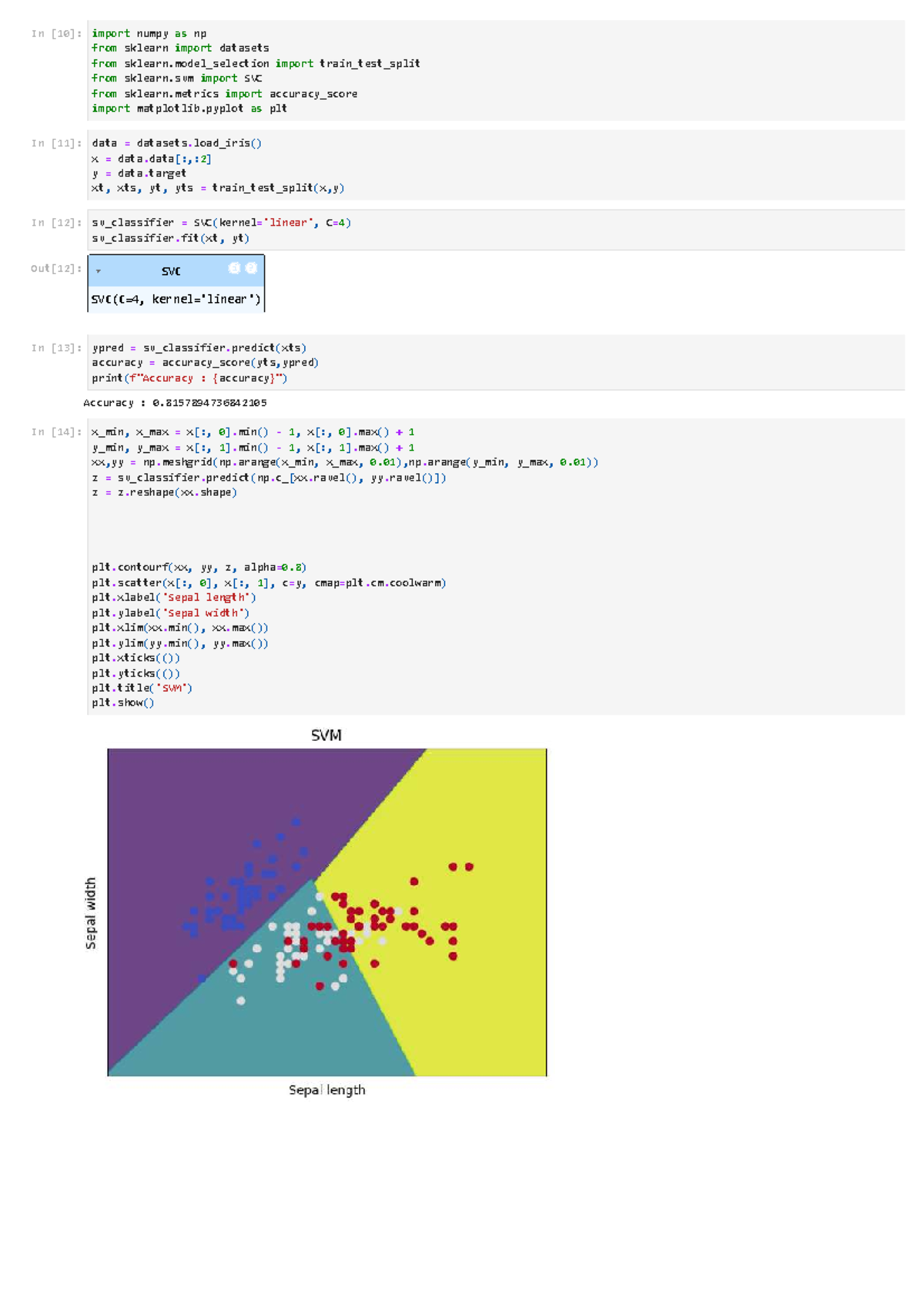Click the SVC(C=4, kernel='linear') parameters text
The width and height of the screenshot is (924, 1308).
176,299
